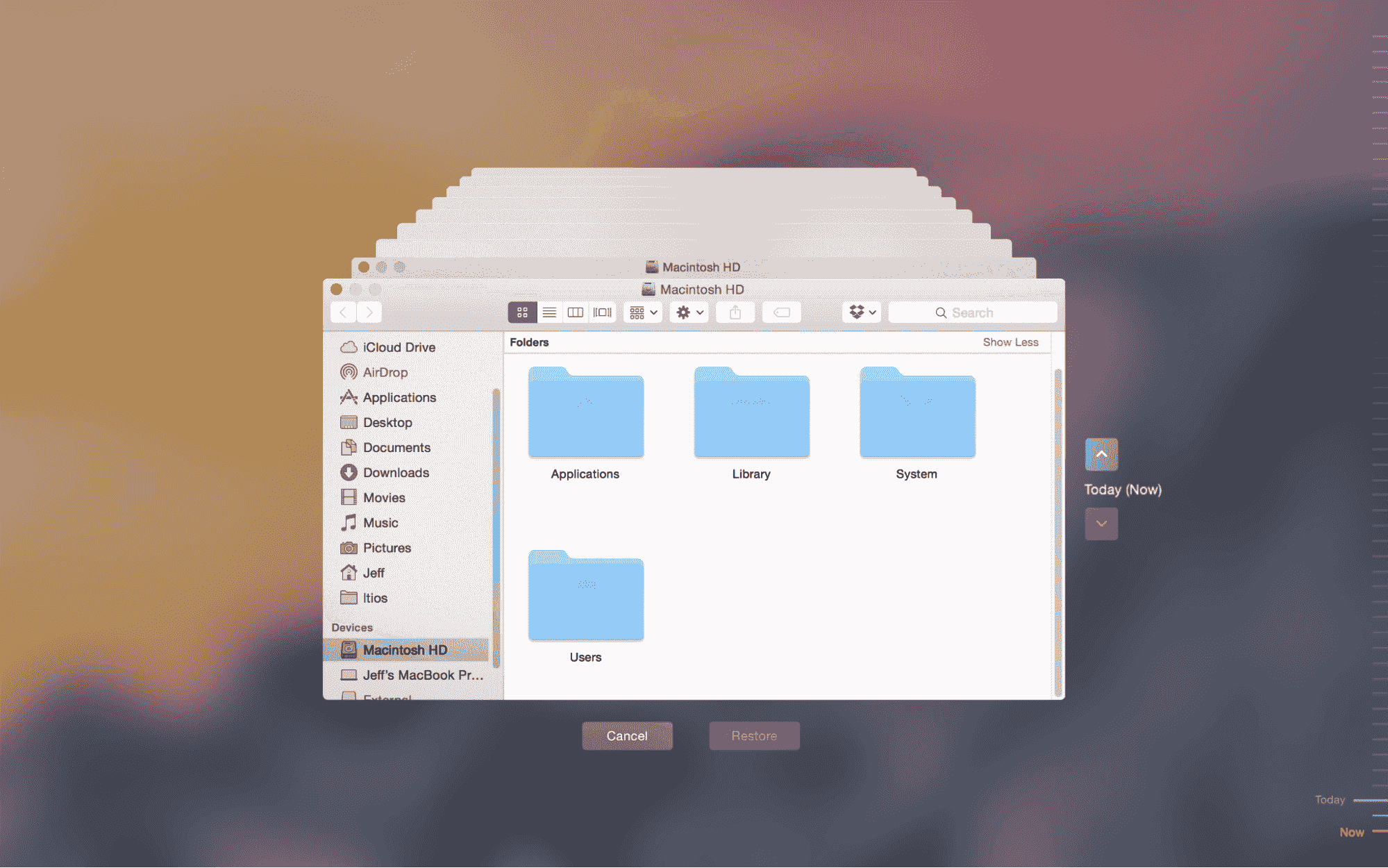Navigate back using arrow button
This screenshot has width=1388, height=868.
pyautogui.click(x=345, y=312)
